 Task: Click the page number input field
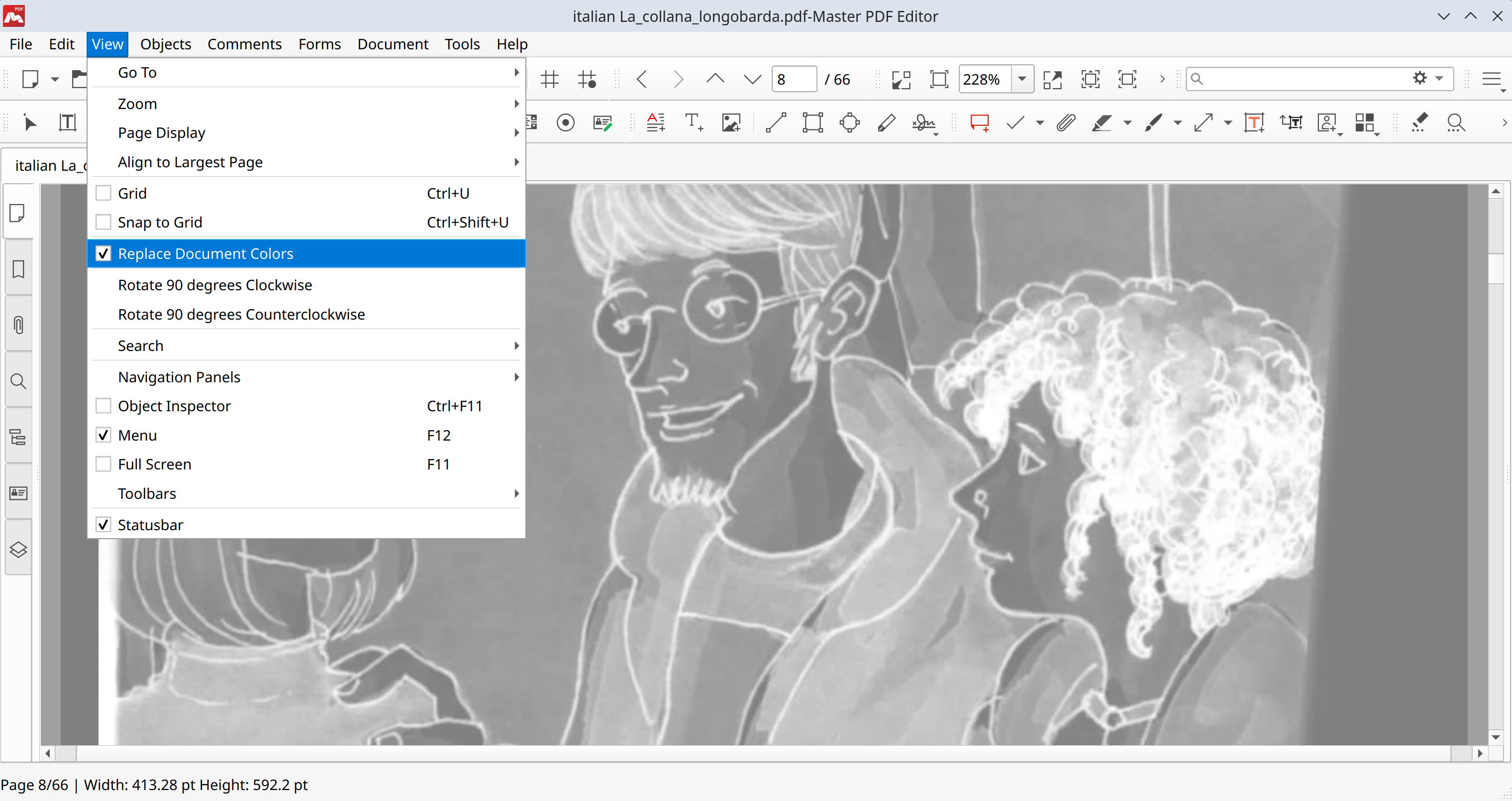(794, 79)
